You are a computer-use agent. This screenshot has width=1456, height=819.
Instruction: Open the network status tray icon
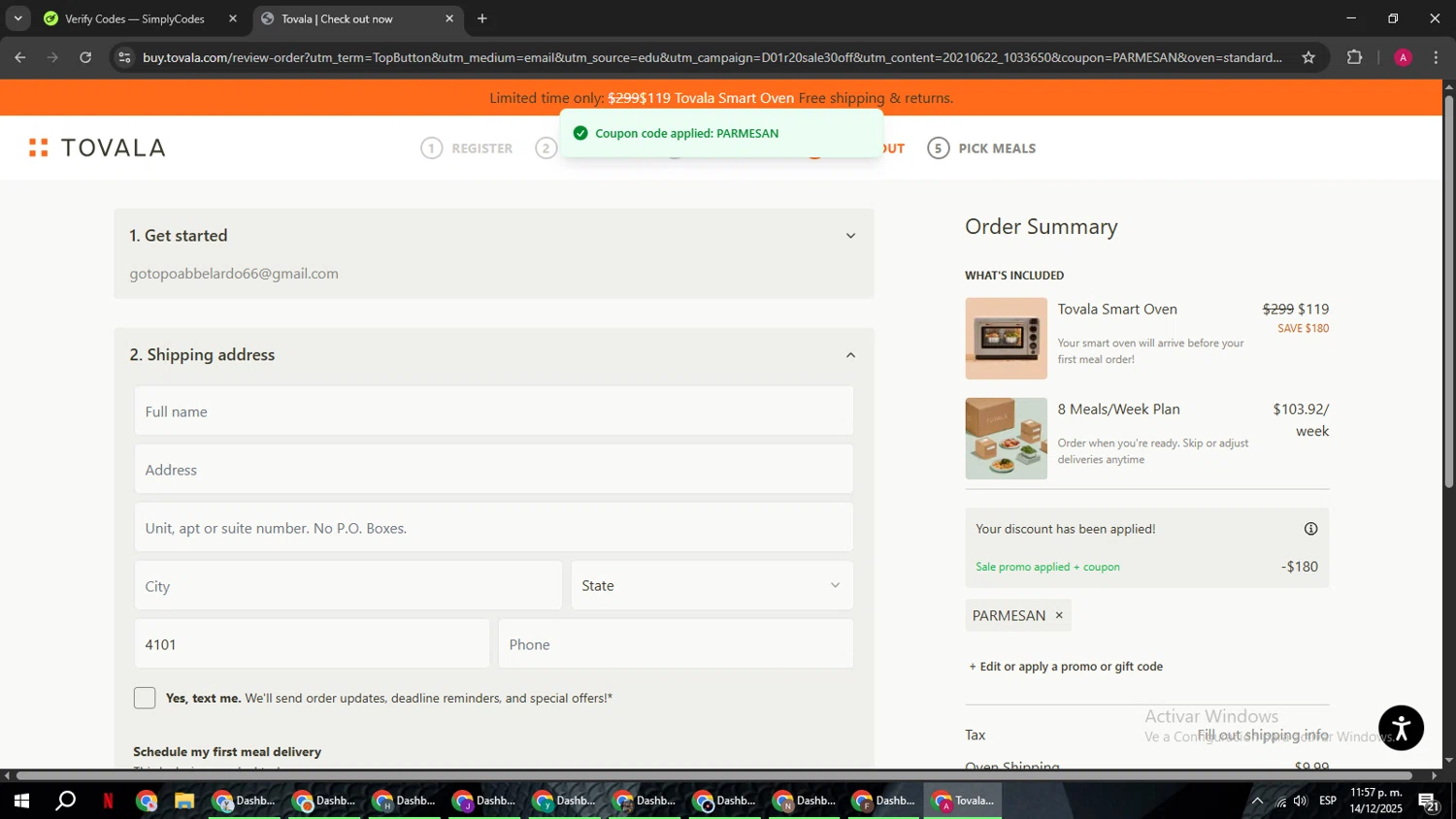pyautogui.click(x=1280, y=801)
